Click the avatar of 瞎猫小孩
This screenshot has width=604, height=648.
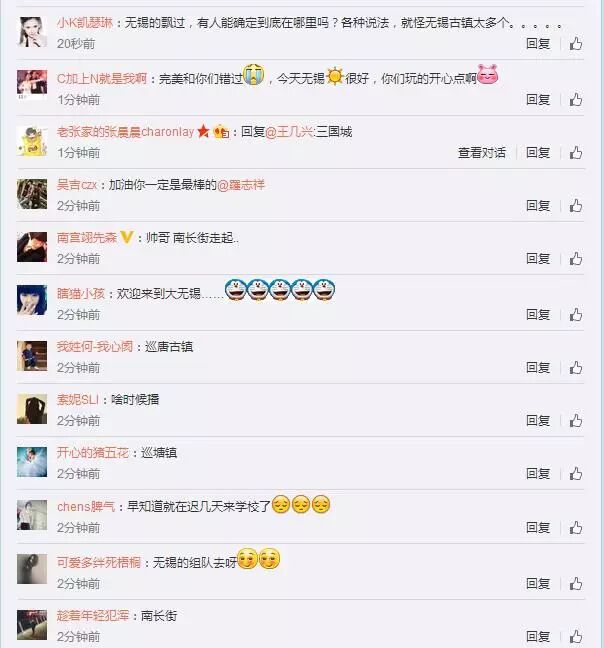click(x=32, y=300)
